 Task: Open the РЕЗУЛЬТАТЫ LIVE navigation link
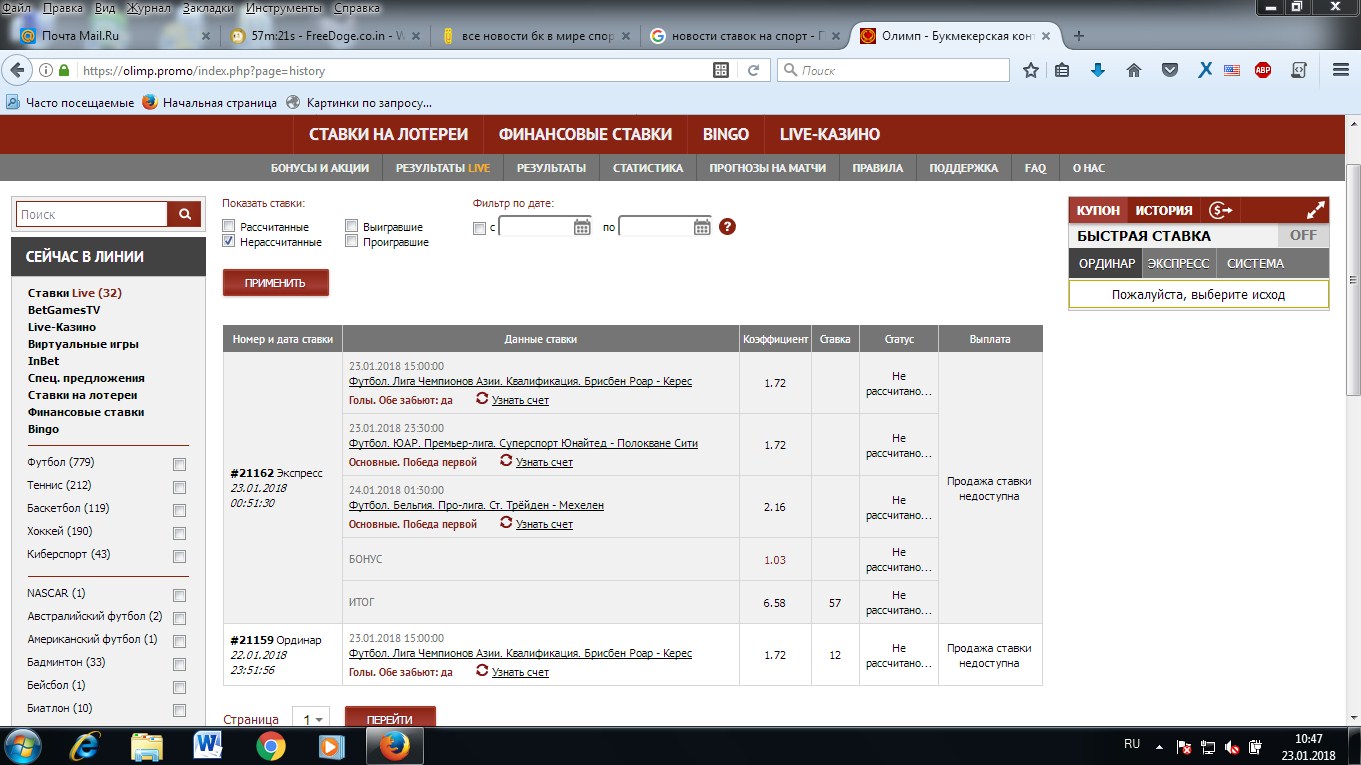[443, 168]
